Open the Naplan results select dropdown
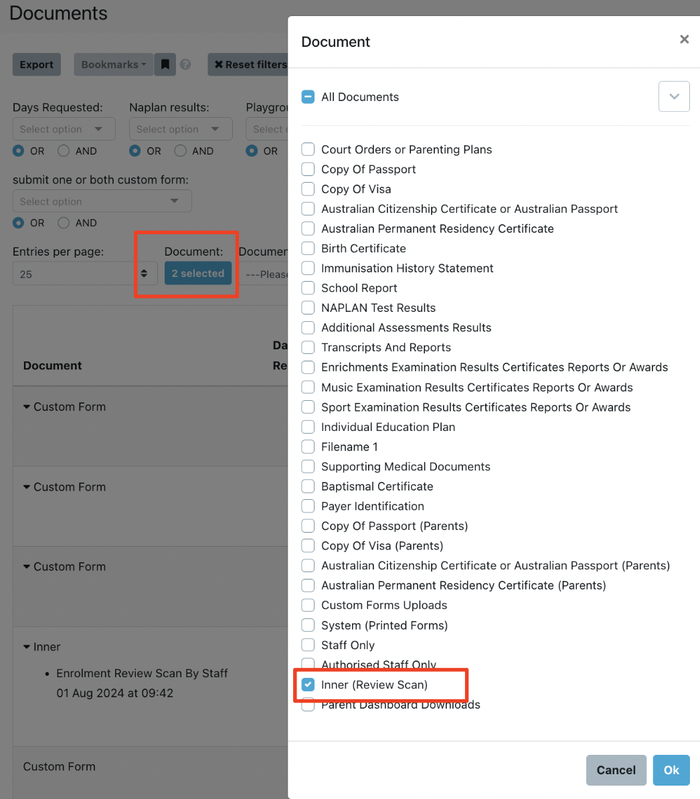700x799 pixels. (180, 129)
